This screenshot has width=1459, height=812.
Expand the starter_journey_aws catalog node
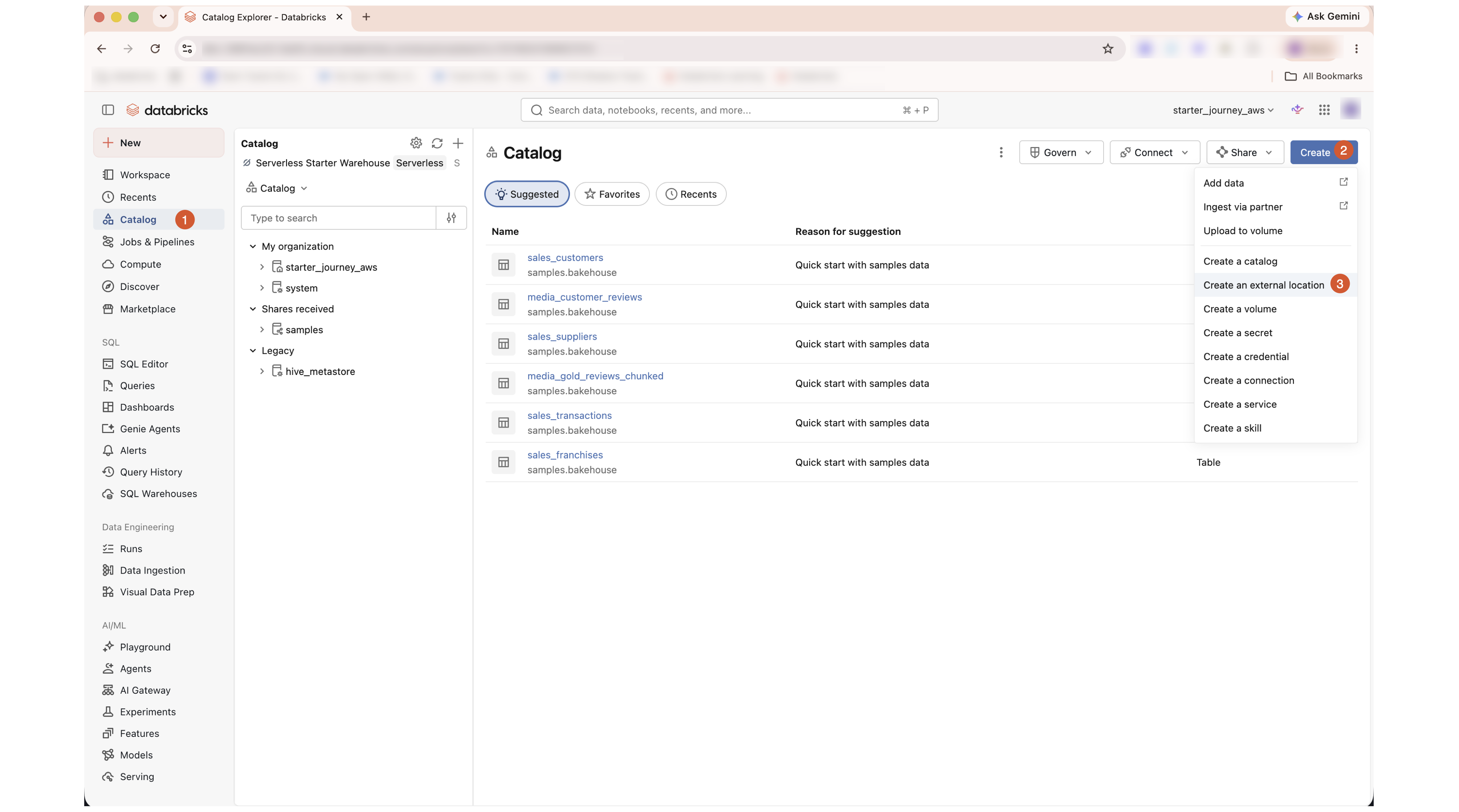pos(262,267)
